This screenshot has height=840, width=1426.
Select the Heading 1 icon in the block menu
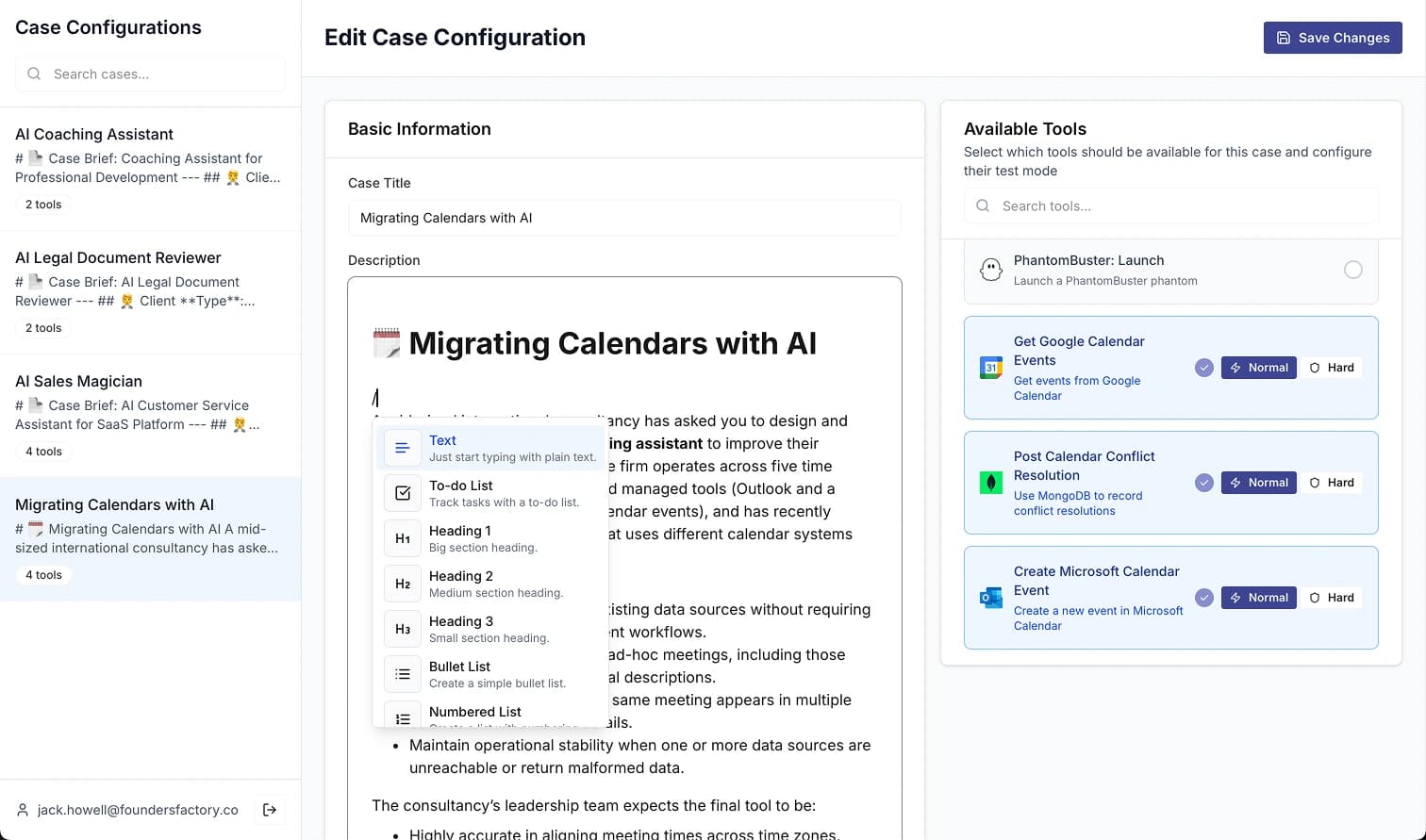tap(403, 538)
